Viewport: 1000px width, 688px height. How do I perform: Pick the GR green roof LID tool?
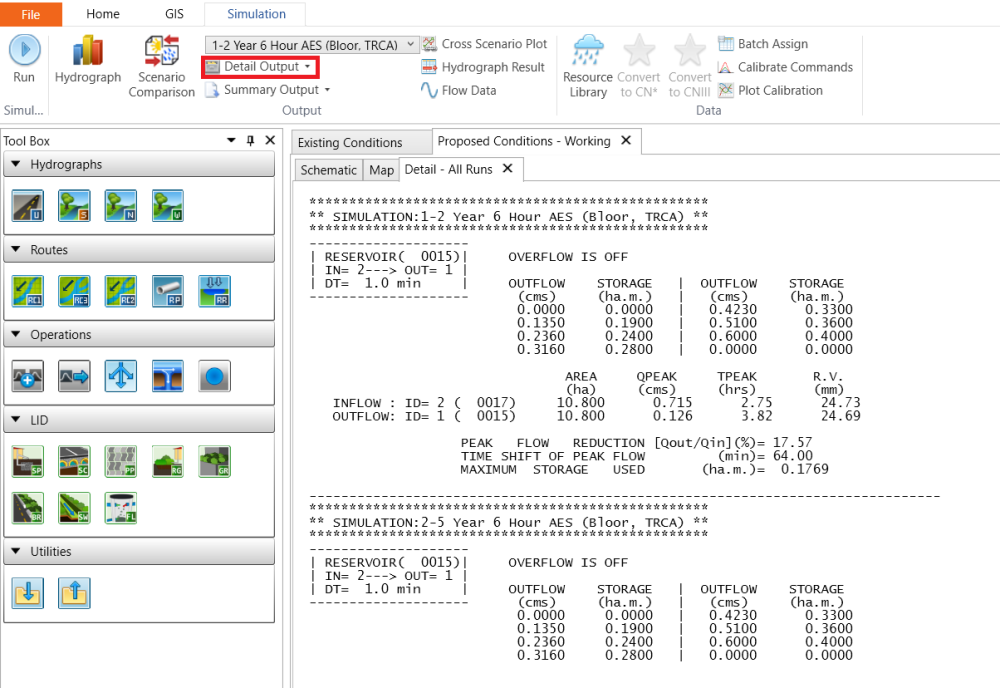click(214, 462)
